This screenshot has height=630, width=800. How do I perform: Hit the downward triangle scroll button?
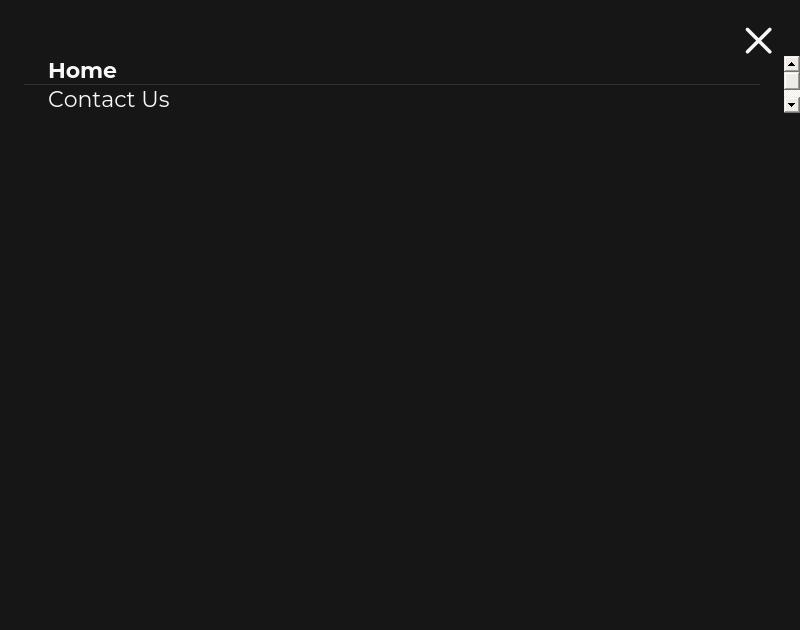(791, 105)
